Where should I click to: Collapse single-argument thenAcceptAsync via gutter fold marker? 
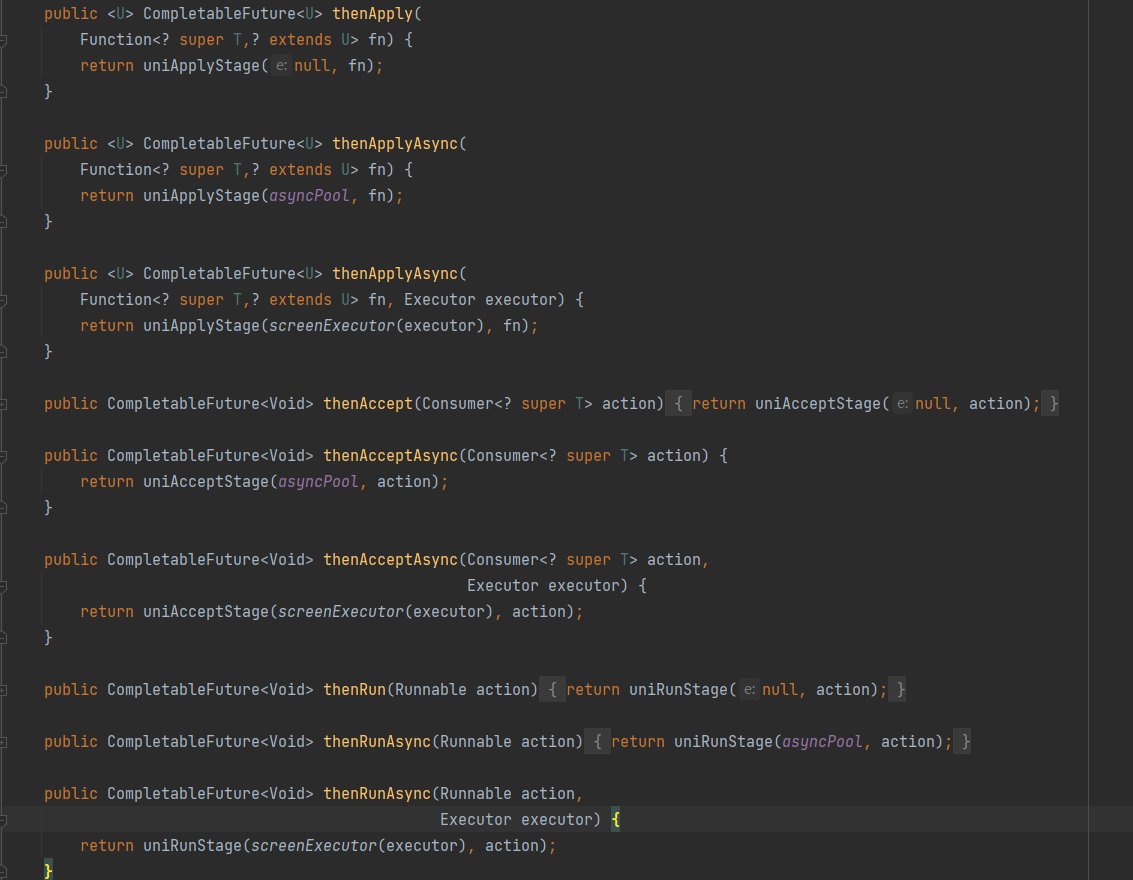click(x=4, y=457)
